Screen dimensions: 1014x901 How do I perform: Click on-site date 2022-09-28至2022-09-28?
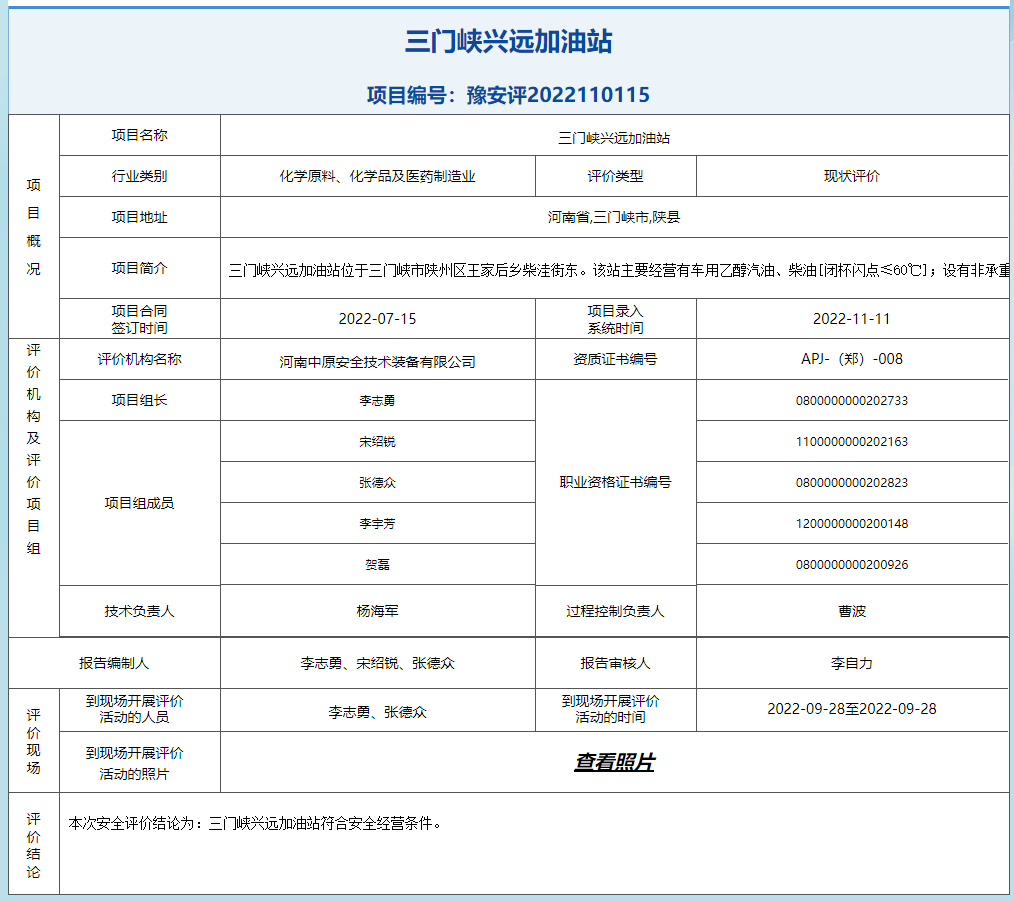point(852,709)
